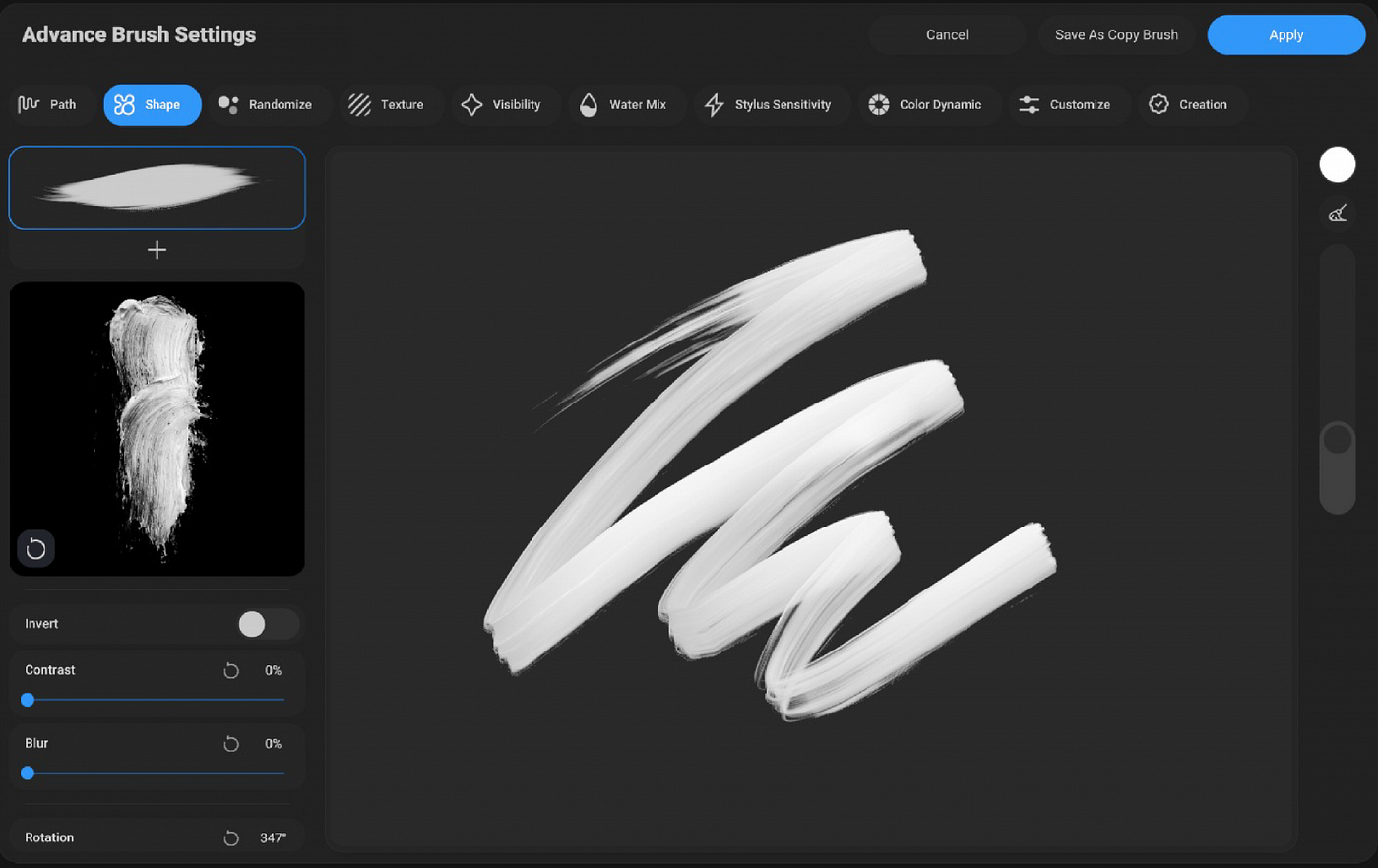Open the Customize tab
This screenshot has height=868, width=1378.
[1068, 104]
